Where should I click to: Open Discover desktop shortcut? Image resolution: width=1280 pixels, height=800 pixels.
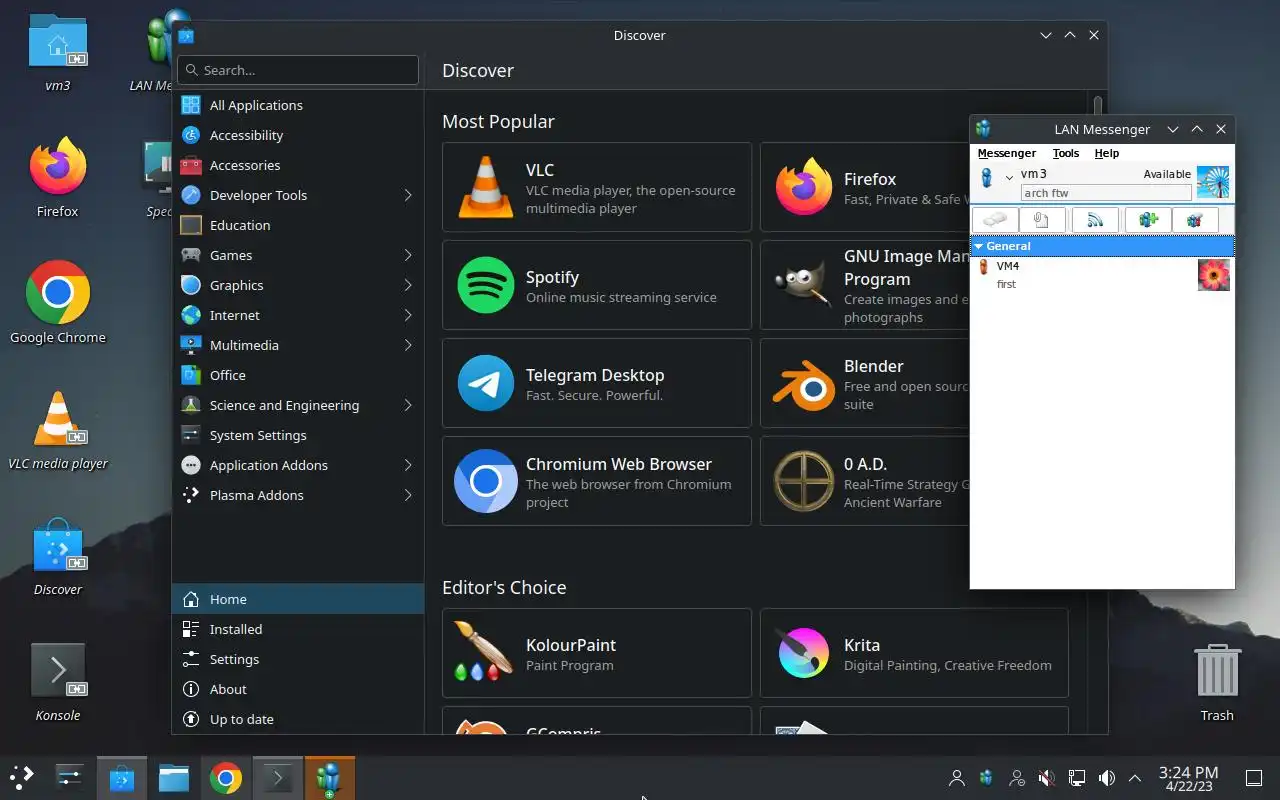tap(58, 555)
